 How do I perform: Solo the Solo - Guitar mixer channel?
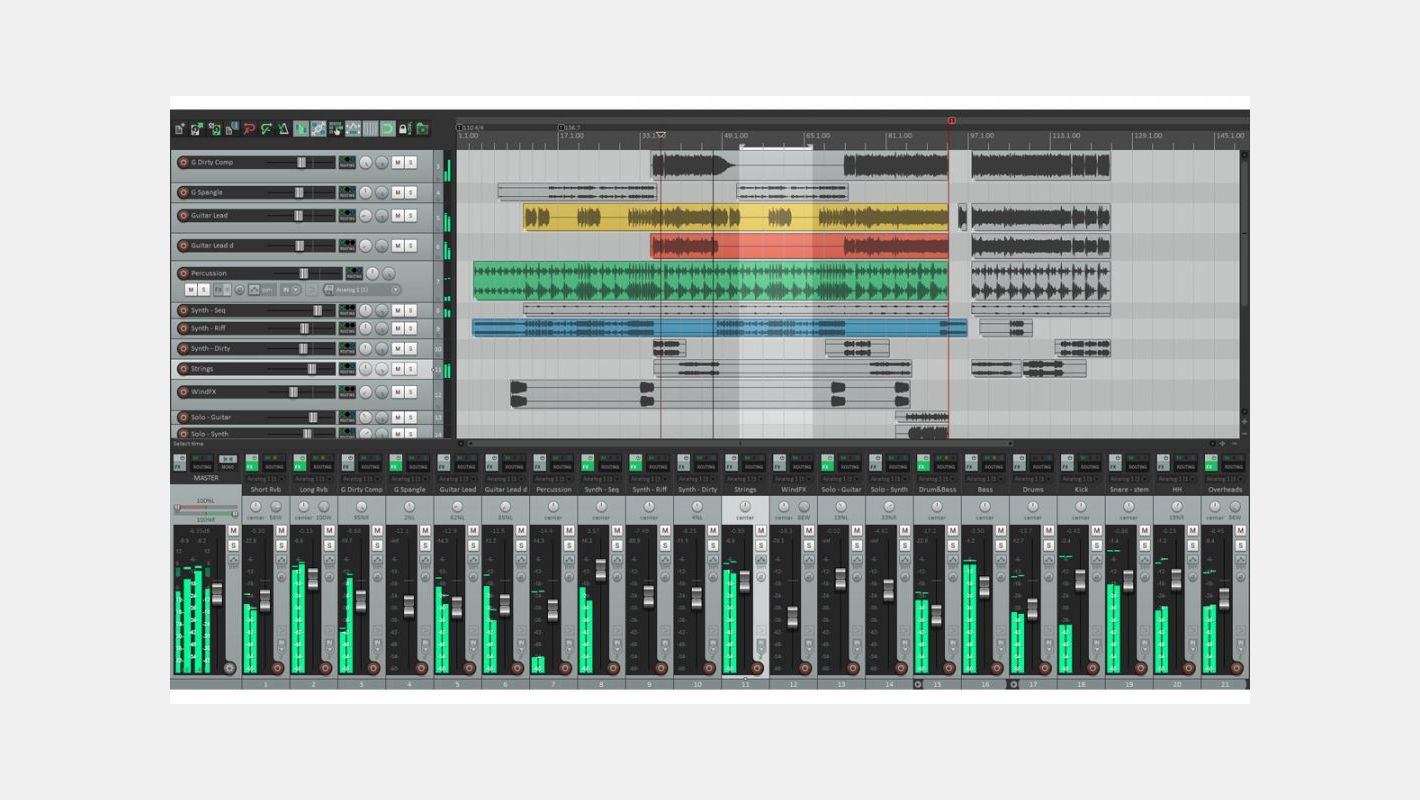[857, 545]
